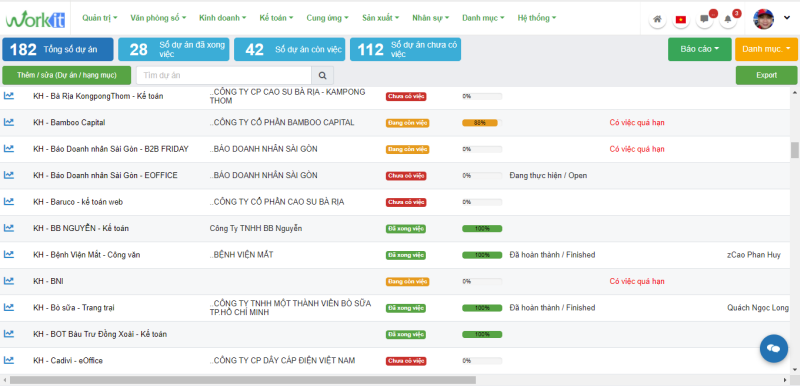Click the project name KH - Bamboo Capital
The height and width of the screenshot is (386, 800).
pos(69,122)
